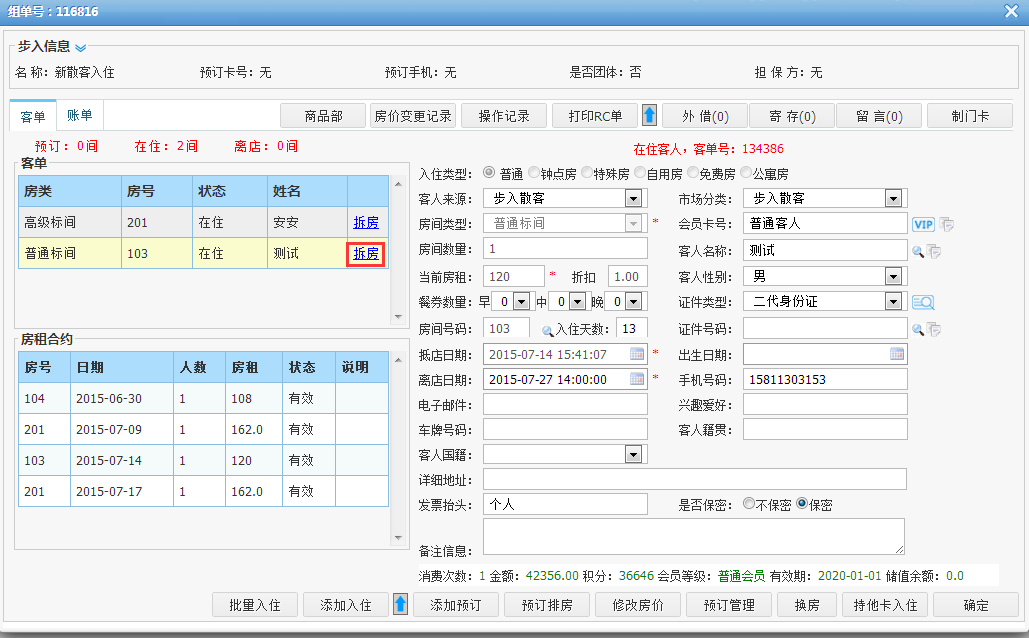The height and width of the screenshot is (638, 1029).
Task: Click the search magnifier next to 客人名称
Action: [917, 251]
